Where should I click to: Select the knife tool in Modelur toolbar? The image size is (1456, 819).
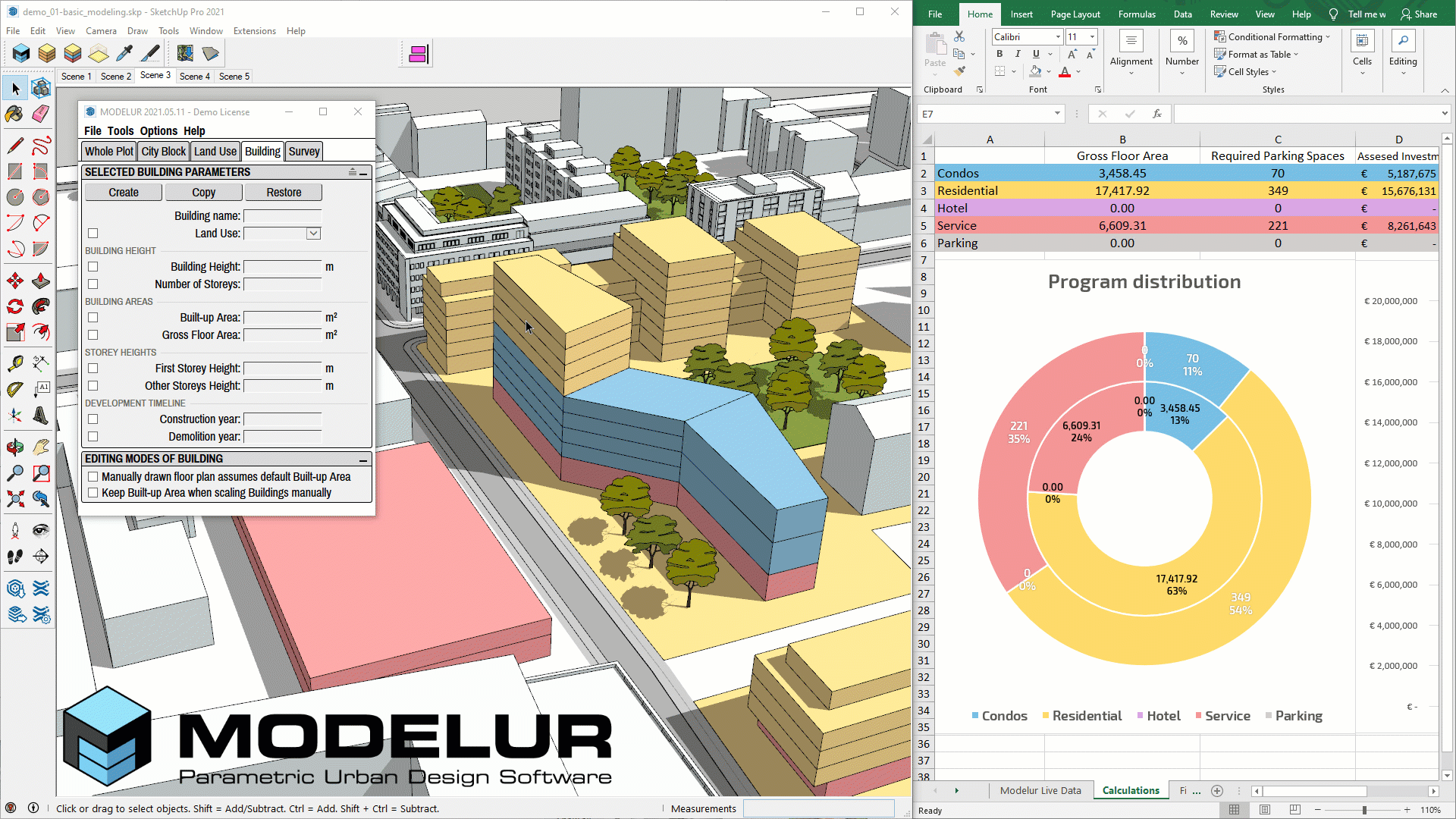pyautogui.click(x=150, y=53)
